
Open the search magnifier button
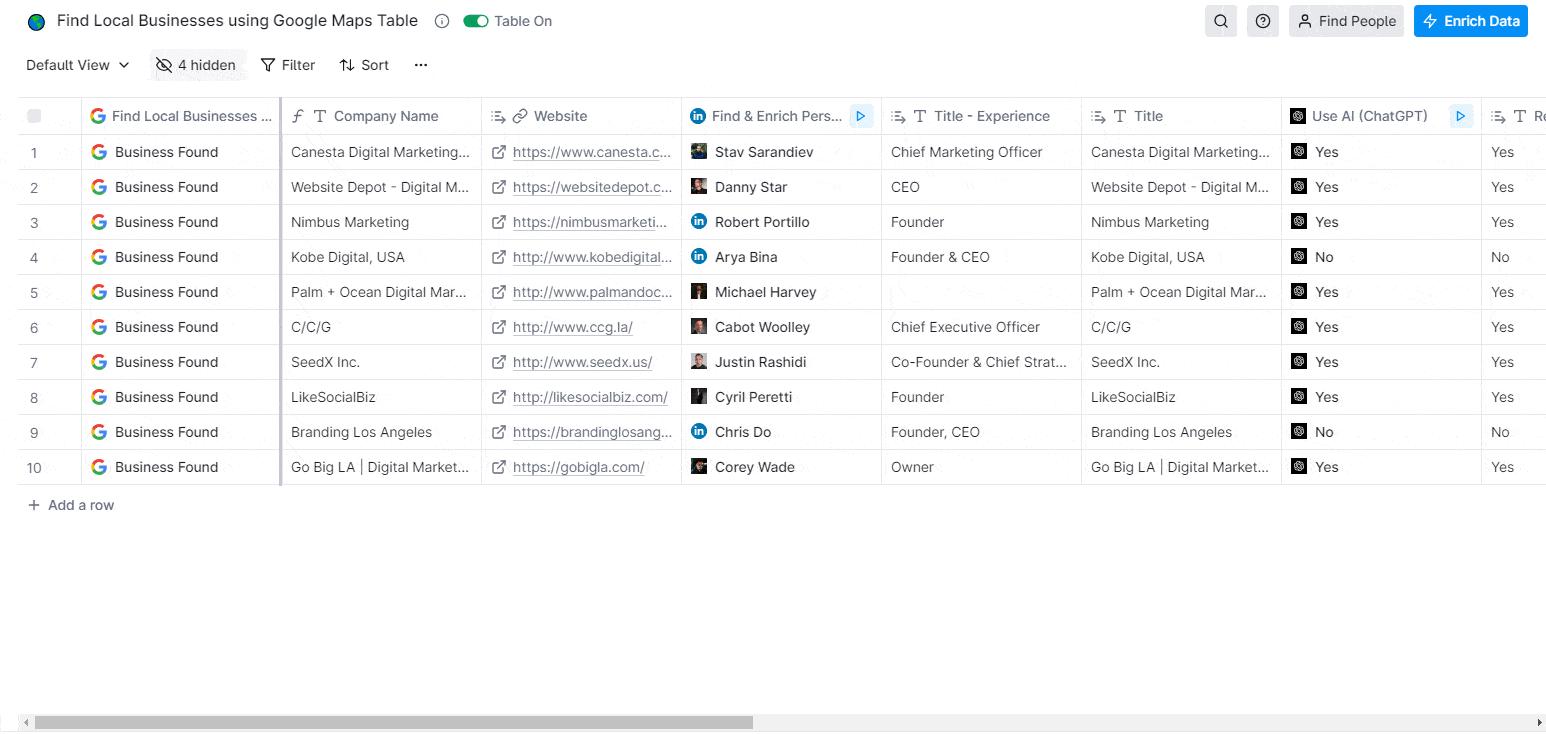(1221, 21)
